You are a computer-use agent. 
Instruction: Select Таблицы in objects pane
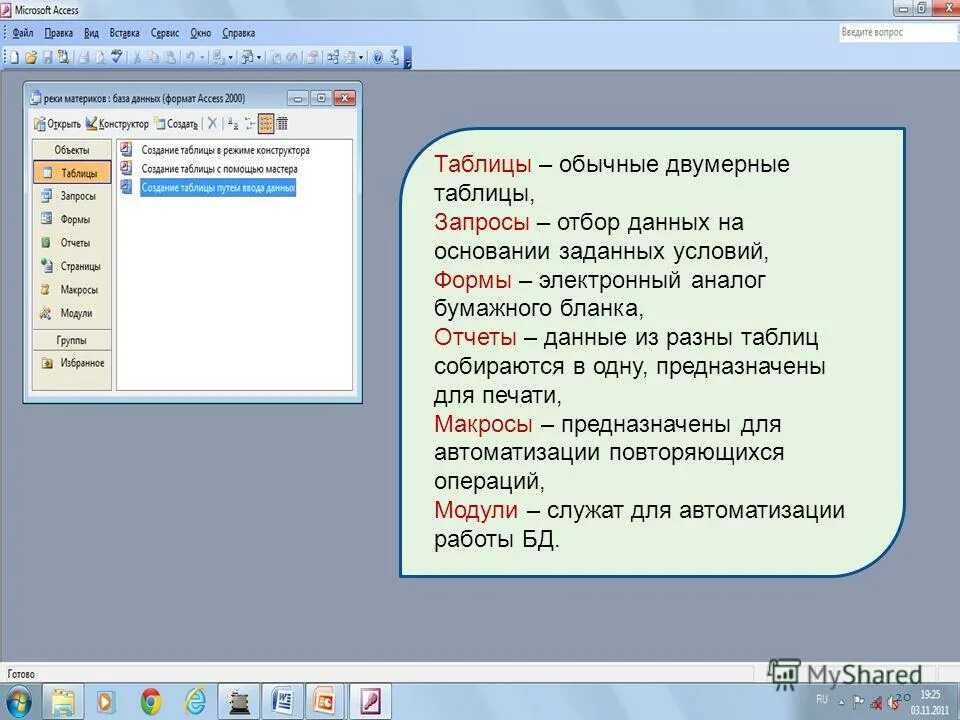[x=72, y=173]
